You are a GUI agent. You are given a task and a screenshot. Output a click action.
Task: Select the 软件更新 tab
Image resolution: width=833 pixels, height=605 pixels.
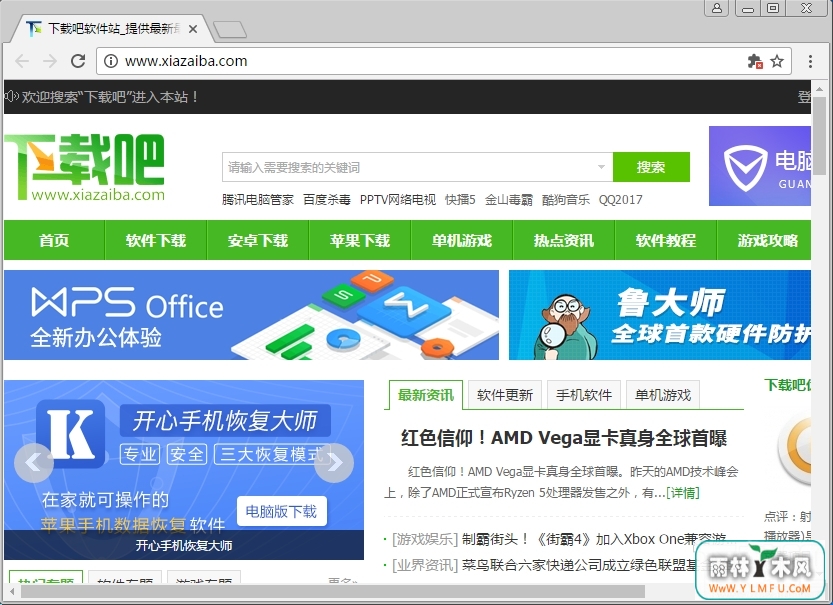click(505, 395)
